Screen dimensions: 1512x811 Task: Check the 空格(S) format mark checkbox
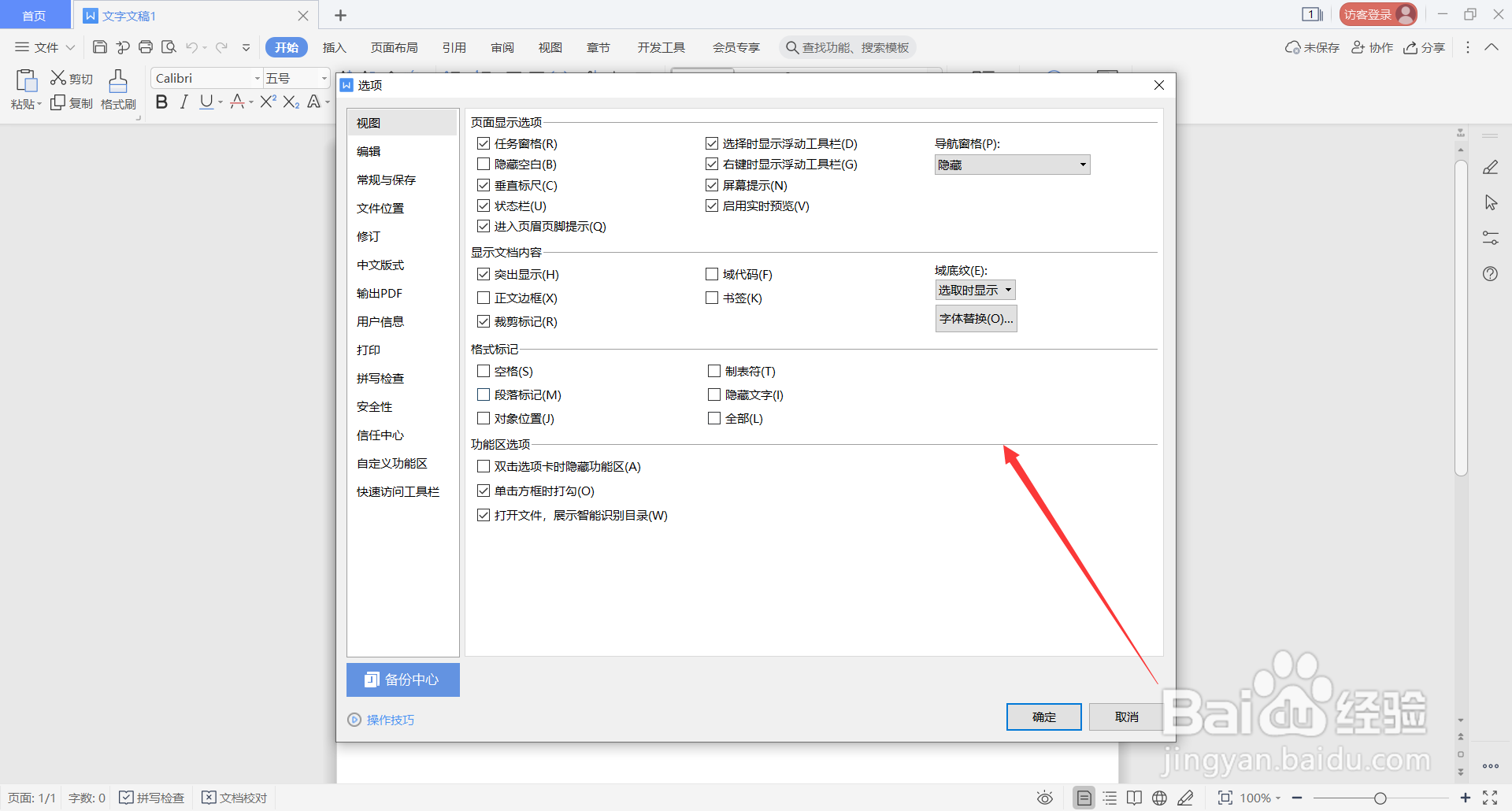tap(484, 371)
